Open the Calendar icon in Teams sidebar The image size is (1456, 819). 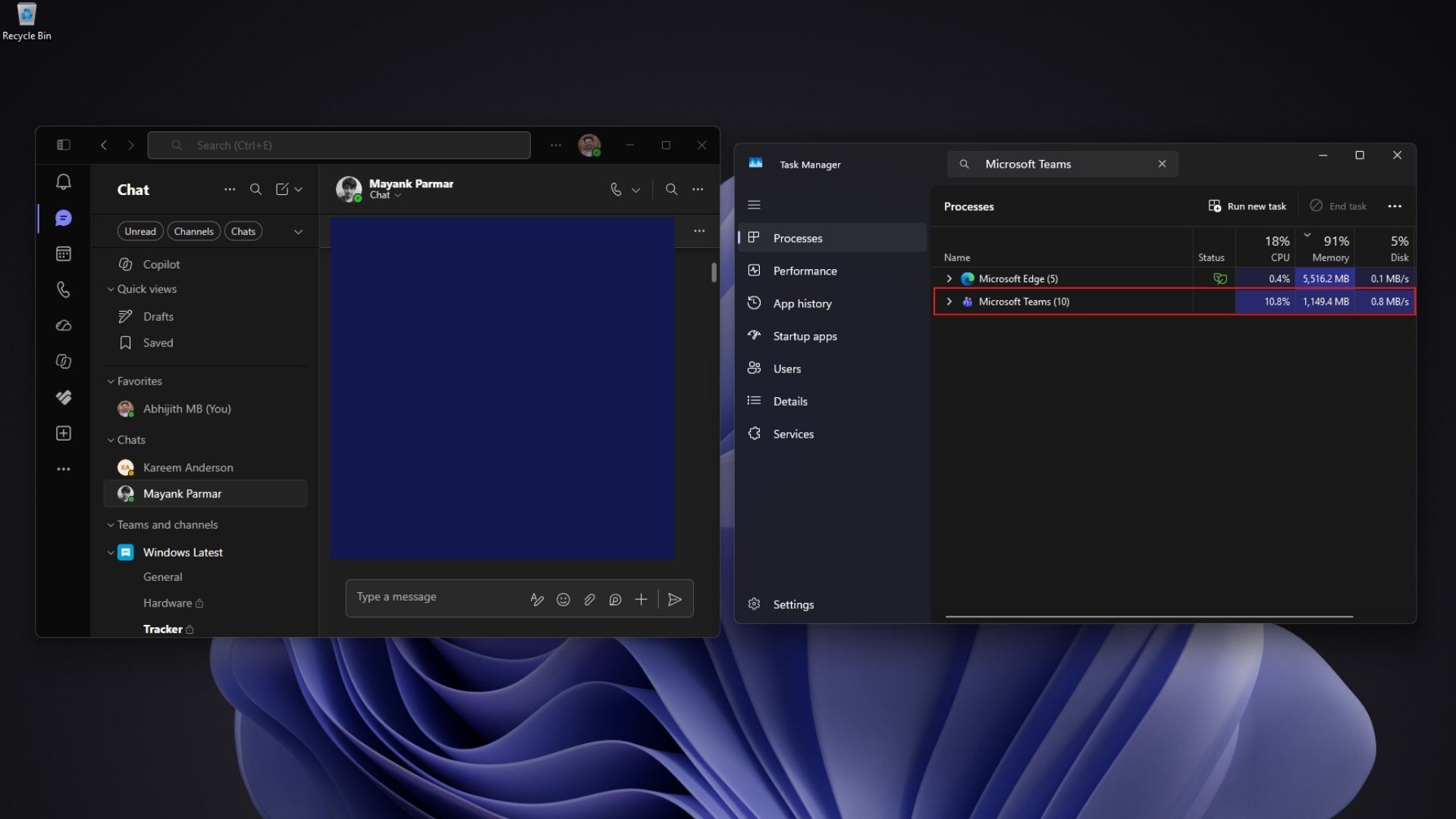(64, 254)
